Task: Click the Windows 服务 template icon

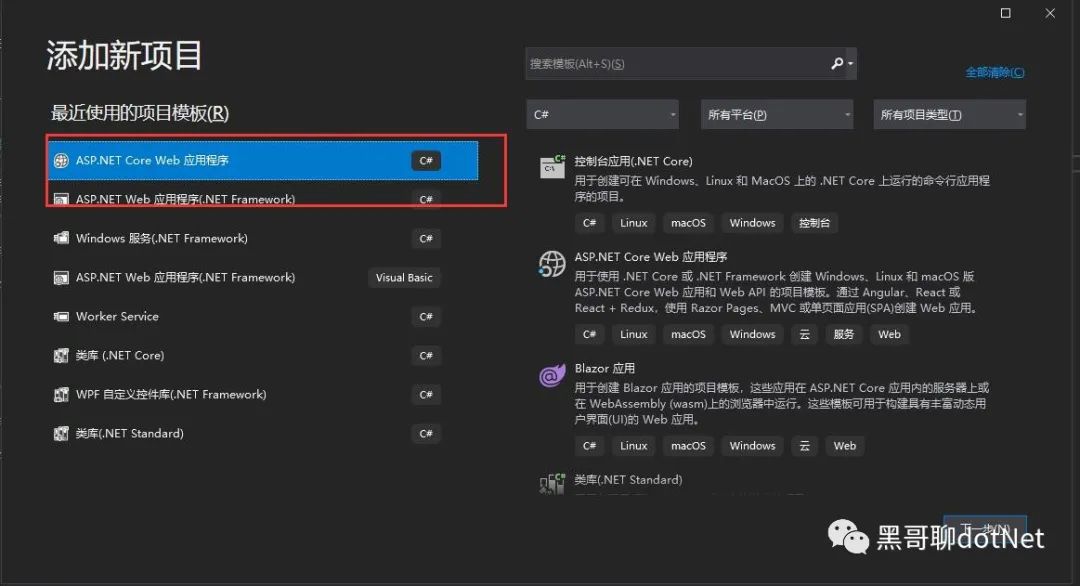Action: point(61,238)
